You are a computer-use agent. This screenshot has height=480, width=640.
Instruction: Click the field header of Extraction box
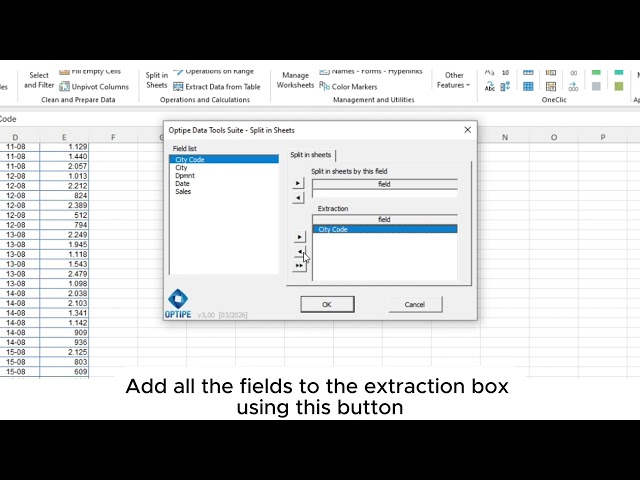[x=384, y=220]
